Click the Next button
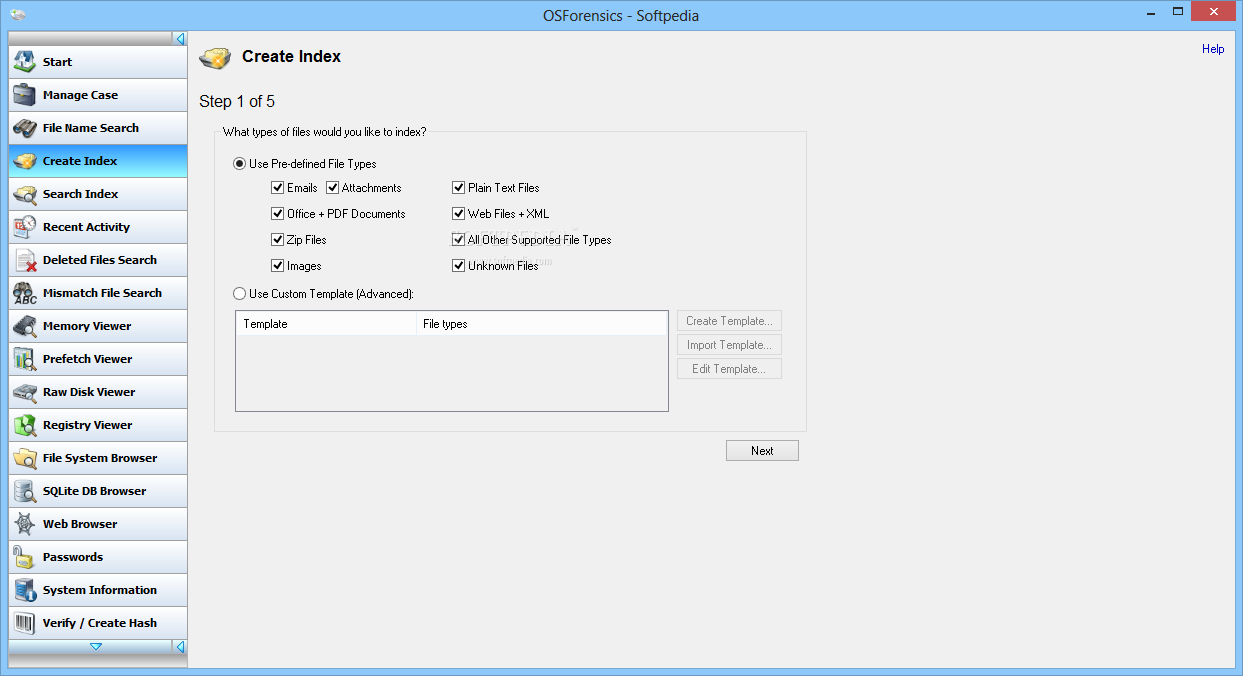The width and height of the screenshot is (1243, 676). (762, 451)
